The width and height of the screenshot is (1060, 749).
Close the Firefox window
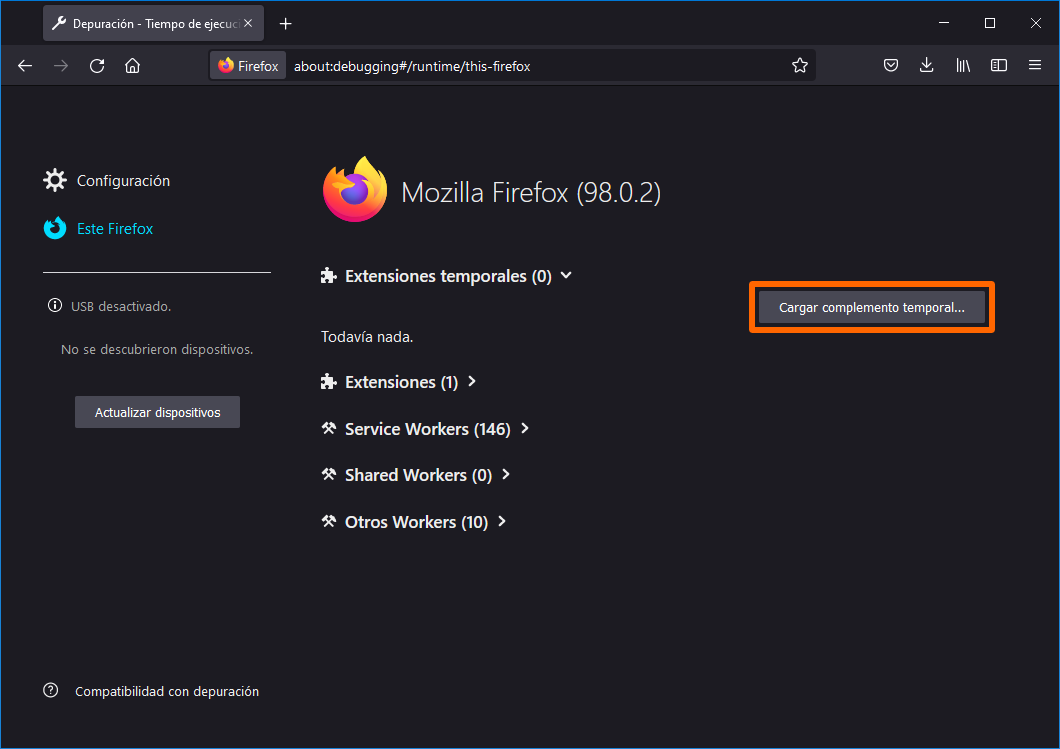(1035, 23)
